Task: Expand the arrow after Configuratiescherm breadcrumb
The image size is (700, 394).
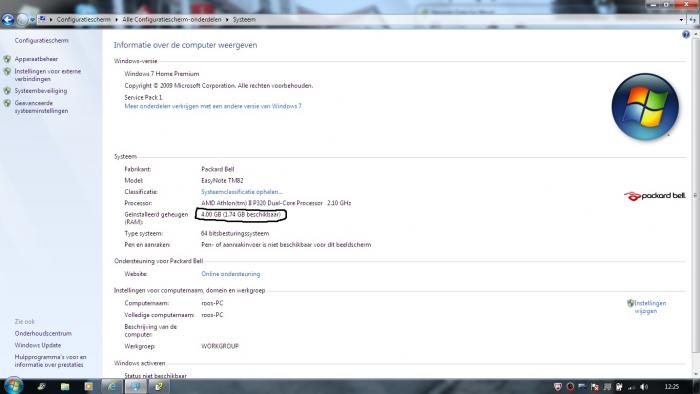Action: [117, 20]
